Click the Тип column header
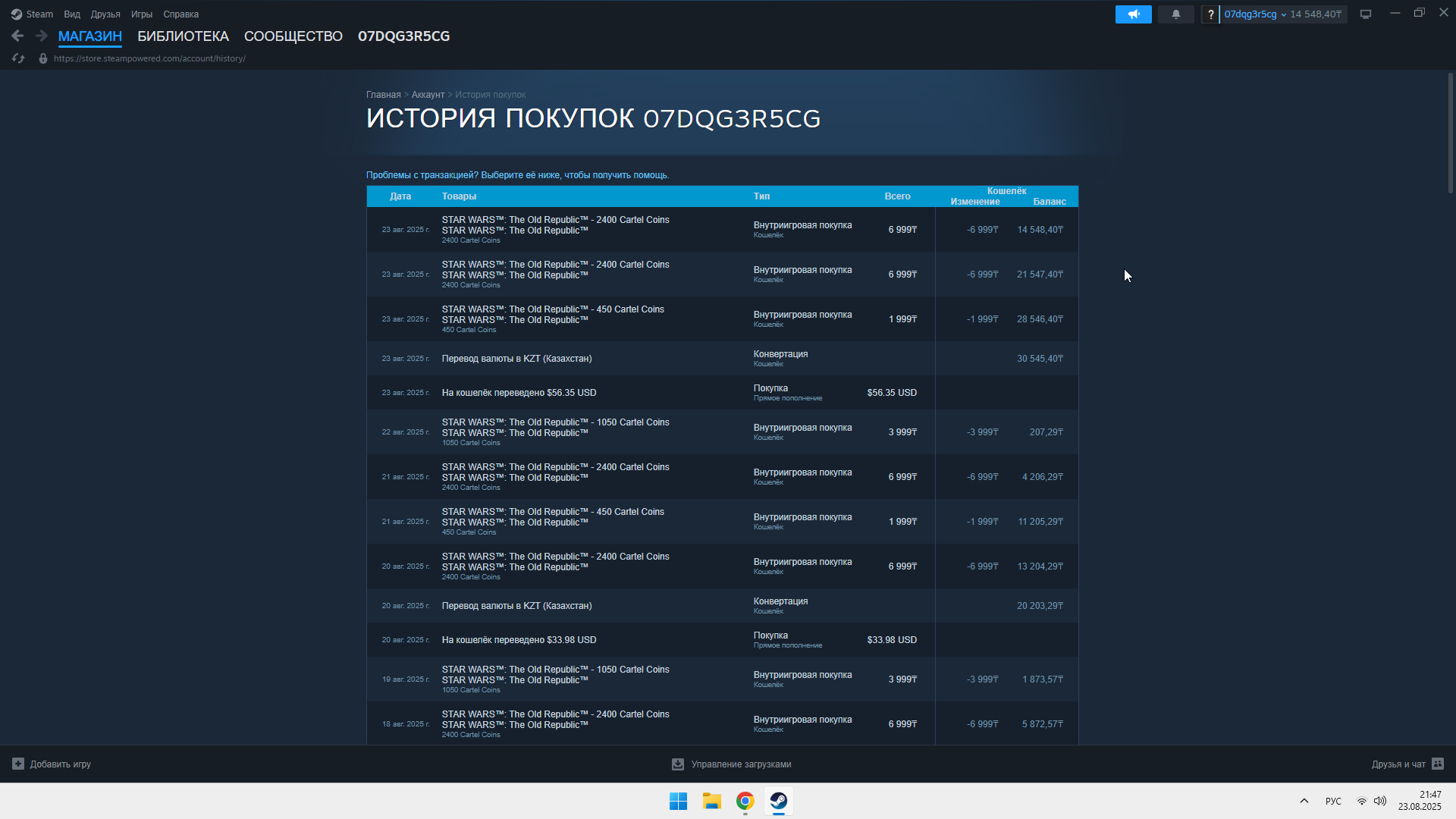 click(761, 196)
